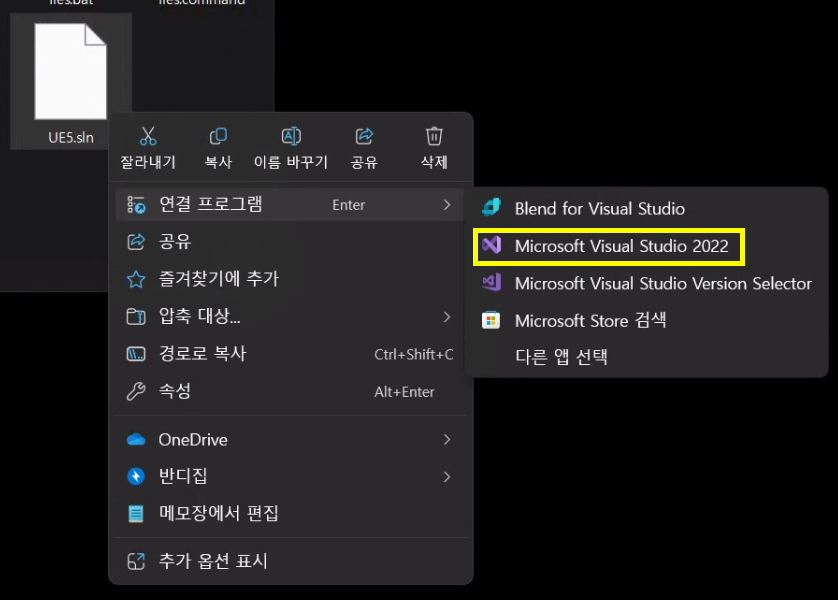Click the 반디집 menu label
The width and height of the screenshot is (838, 600).
click(183, 476)
